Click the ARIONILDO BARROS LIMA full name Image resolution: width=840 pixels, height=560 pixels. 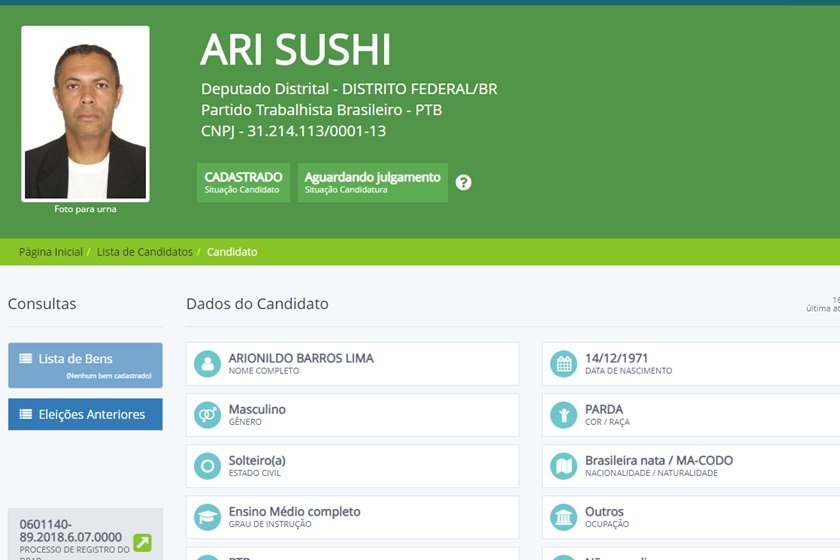pos(301,358)
